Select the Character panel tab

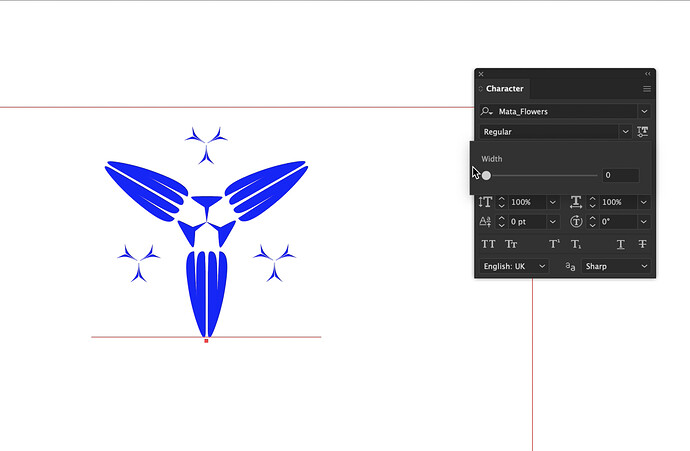[x=505, y=88]
